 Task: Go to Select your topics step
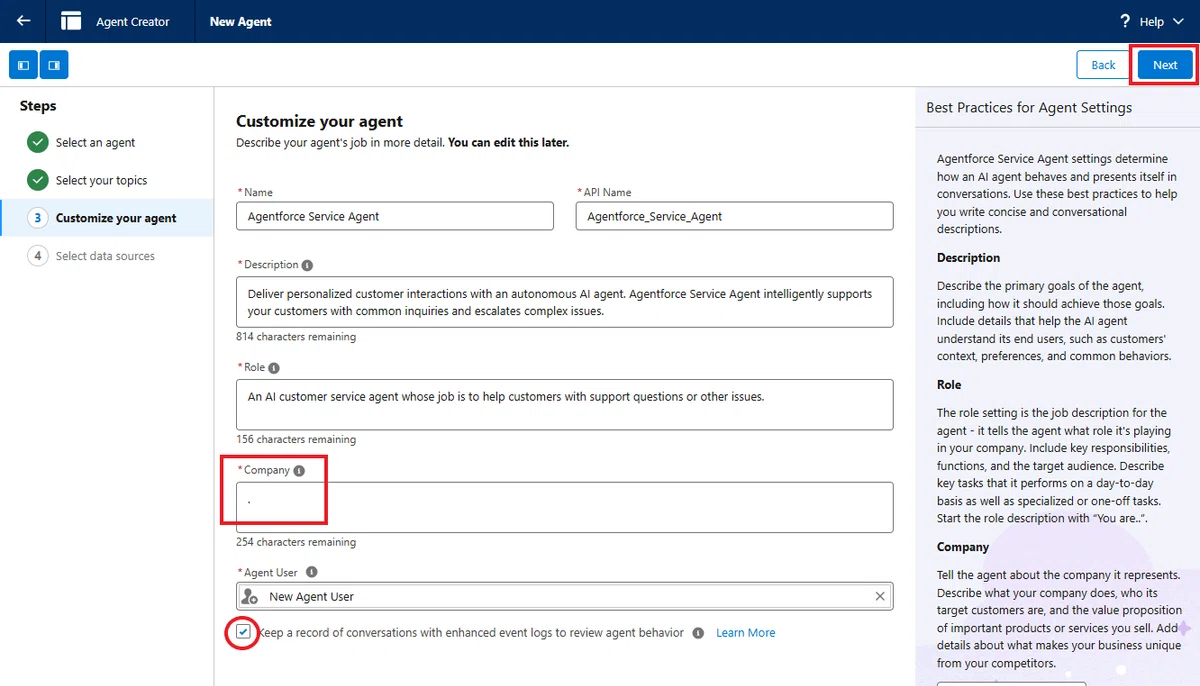(101, 180)
